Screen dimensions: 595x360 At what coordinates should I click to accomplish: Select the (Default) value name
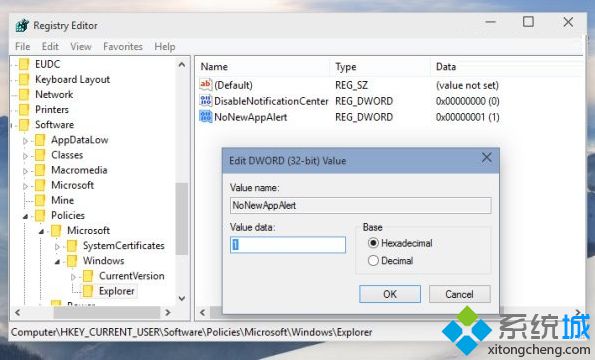click(x=233, y=85)
